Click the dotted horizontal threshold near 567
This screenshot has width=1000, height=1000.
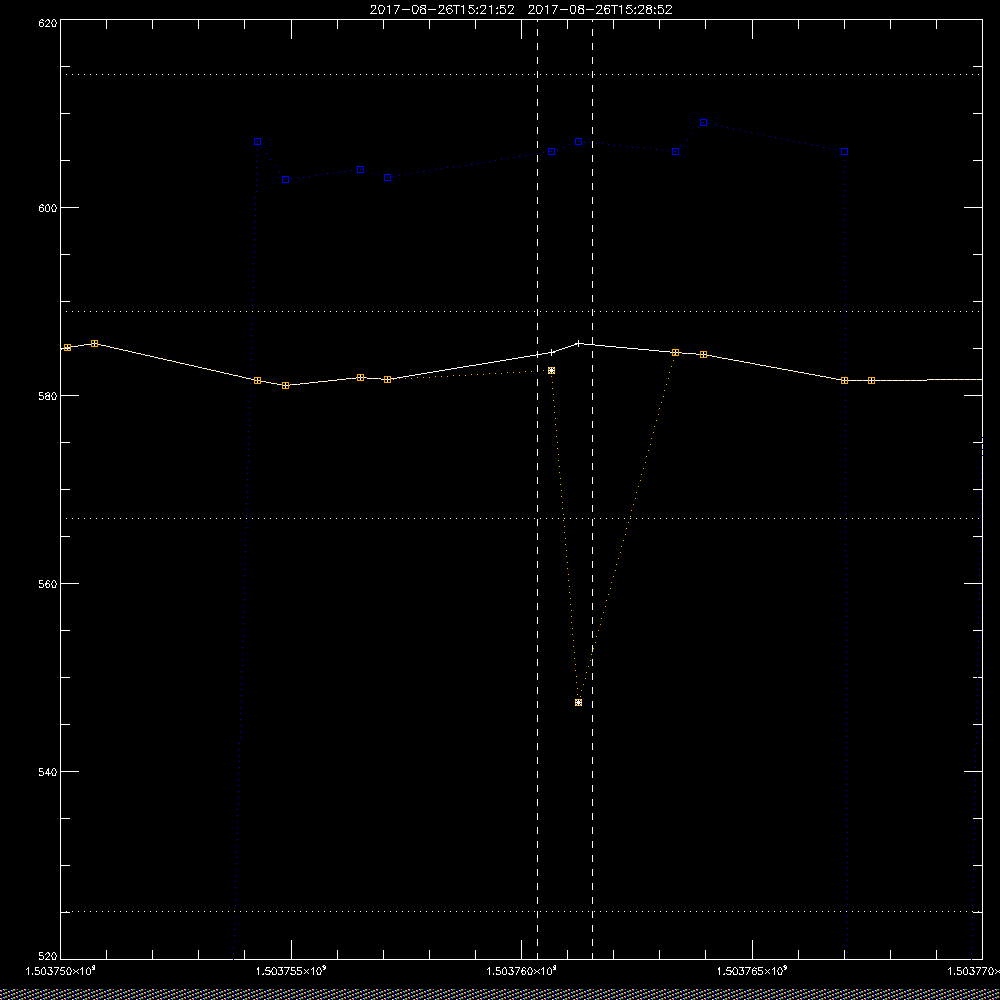point(521,518)
